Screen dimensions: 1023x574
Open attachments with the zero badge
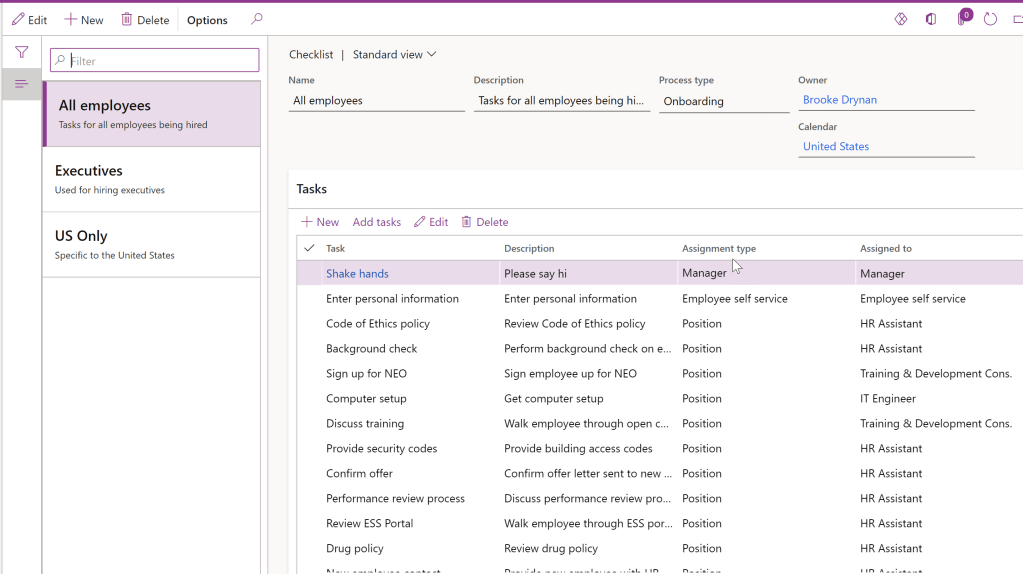pos(963,18)
